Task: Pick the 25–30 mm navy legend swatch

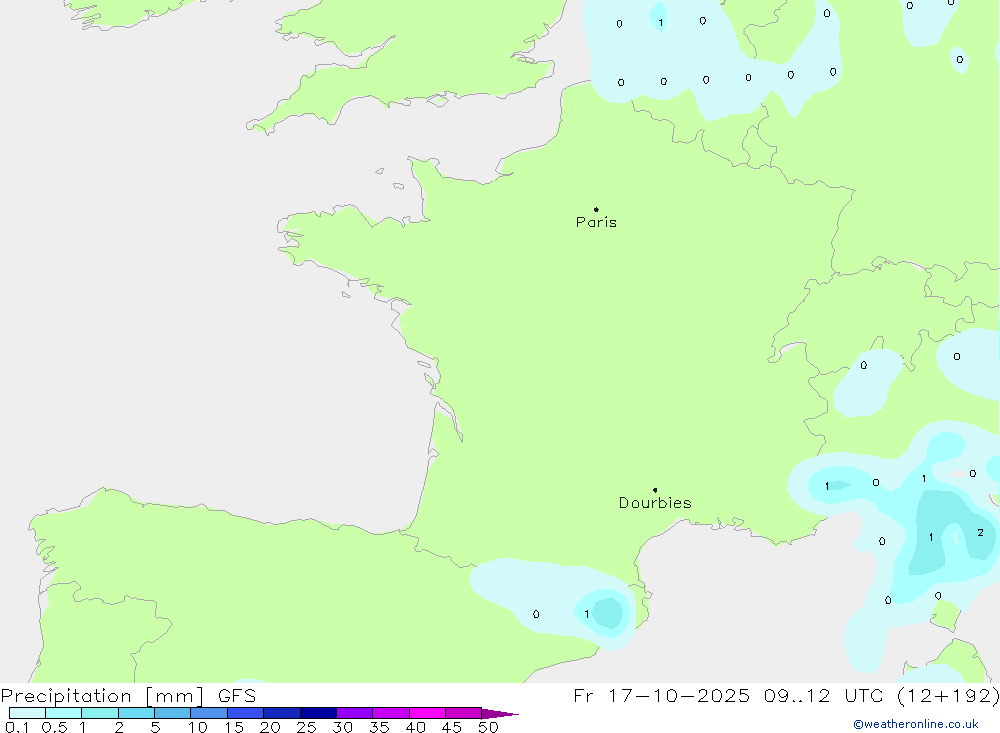Action: point(318,713)
